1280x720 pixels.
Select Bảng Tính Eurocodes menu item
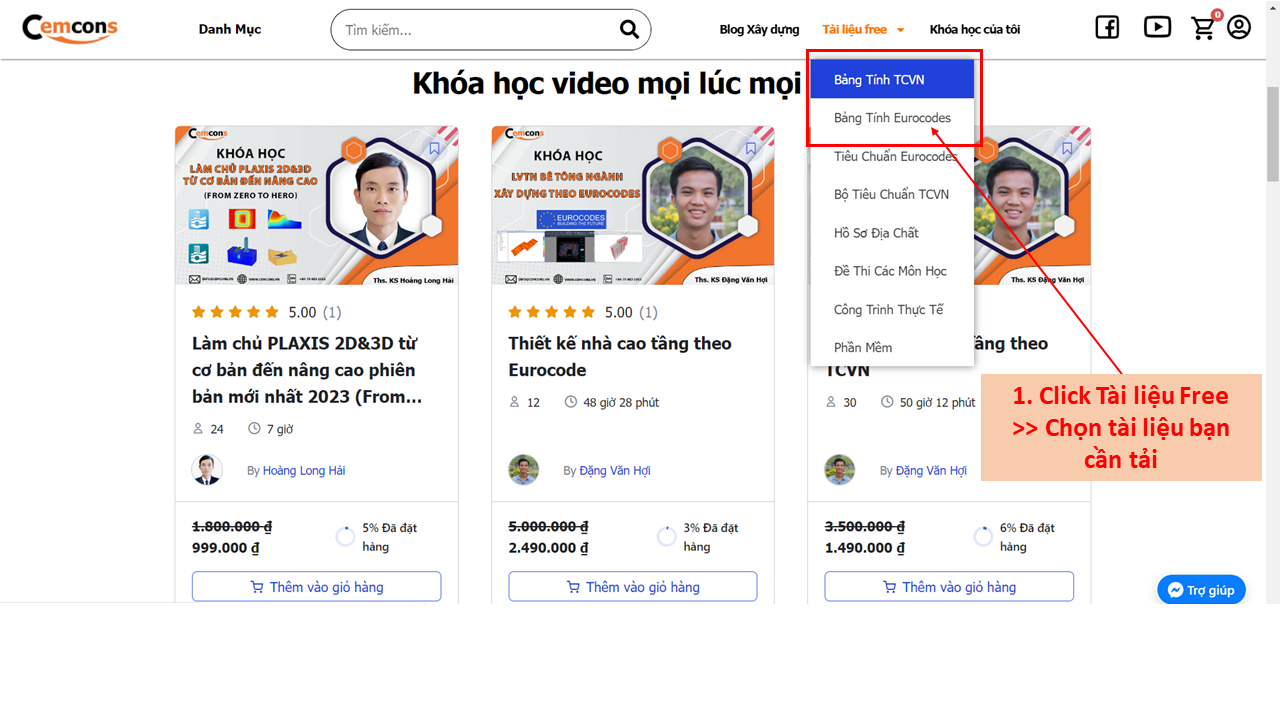892,118
